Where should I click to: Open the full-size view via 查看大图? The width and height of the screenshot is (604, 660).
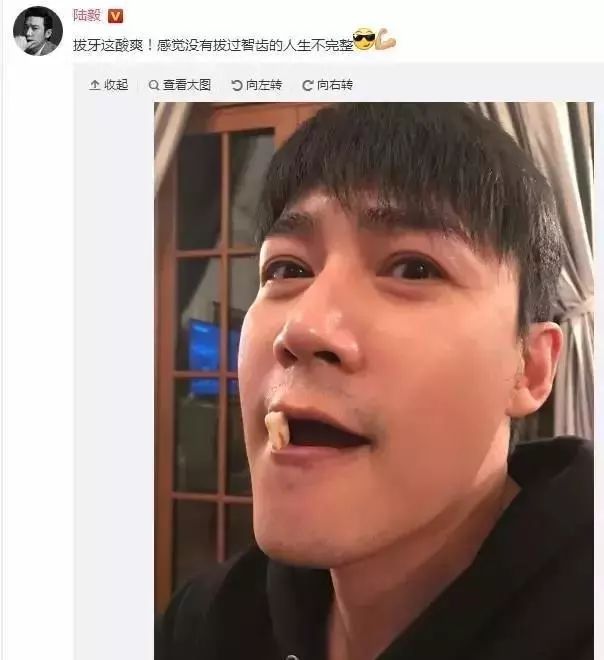[187, 85]
